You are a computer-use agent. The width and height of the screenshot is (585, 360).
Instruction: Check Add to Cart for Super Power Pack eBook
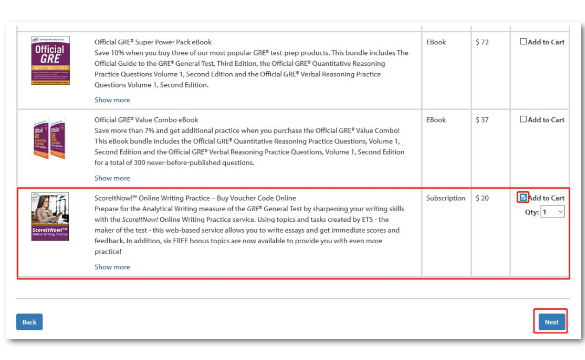(x=523, y=41)
